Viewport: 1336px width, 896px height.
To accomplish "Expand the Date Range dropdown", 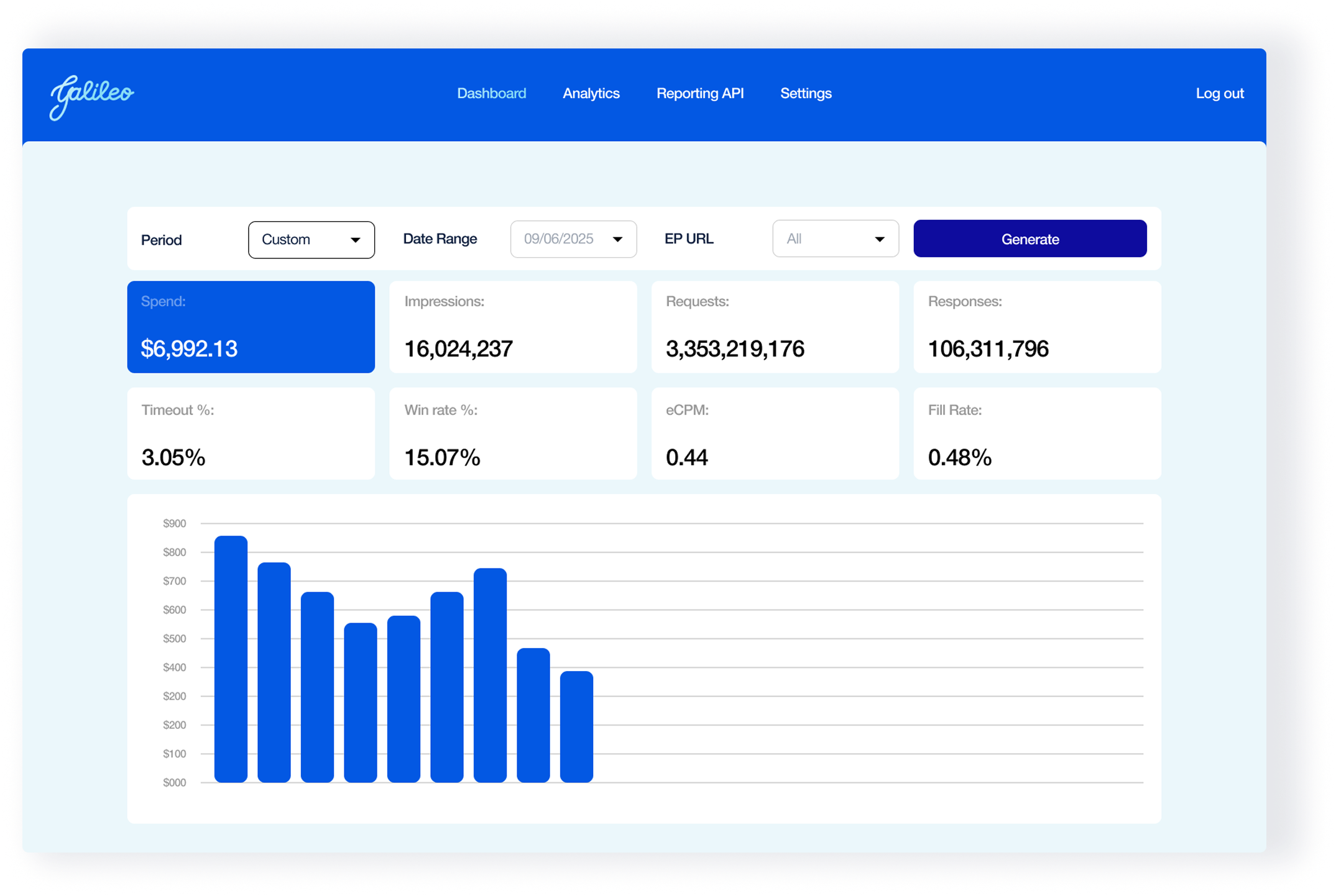I will [x=573, y=239].
